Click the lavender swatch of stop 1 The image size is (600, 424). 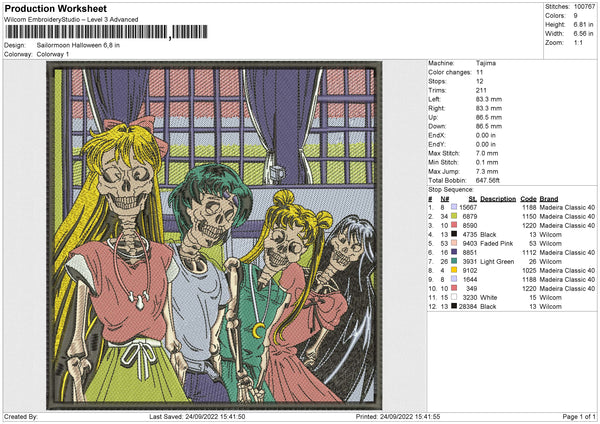(454, 207)
